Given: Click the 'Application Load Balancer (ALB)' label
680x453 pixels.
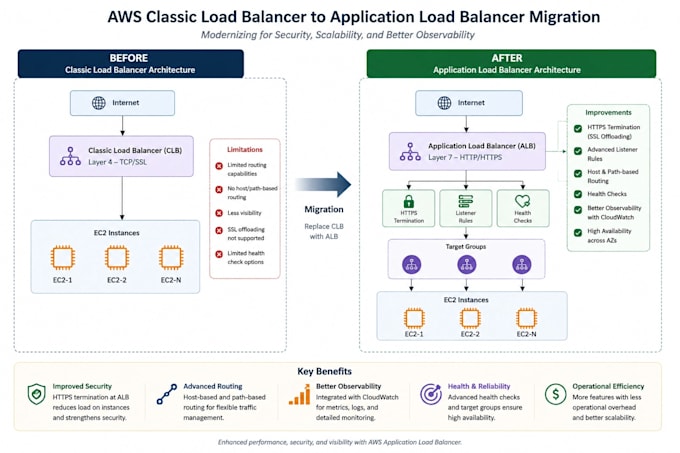Looking at the screenshot, I should tap(482, 146).
